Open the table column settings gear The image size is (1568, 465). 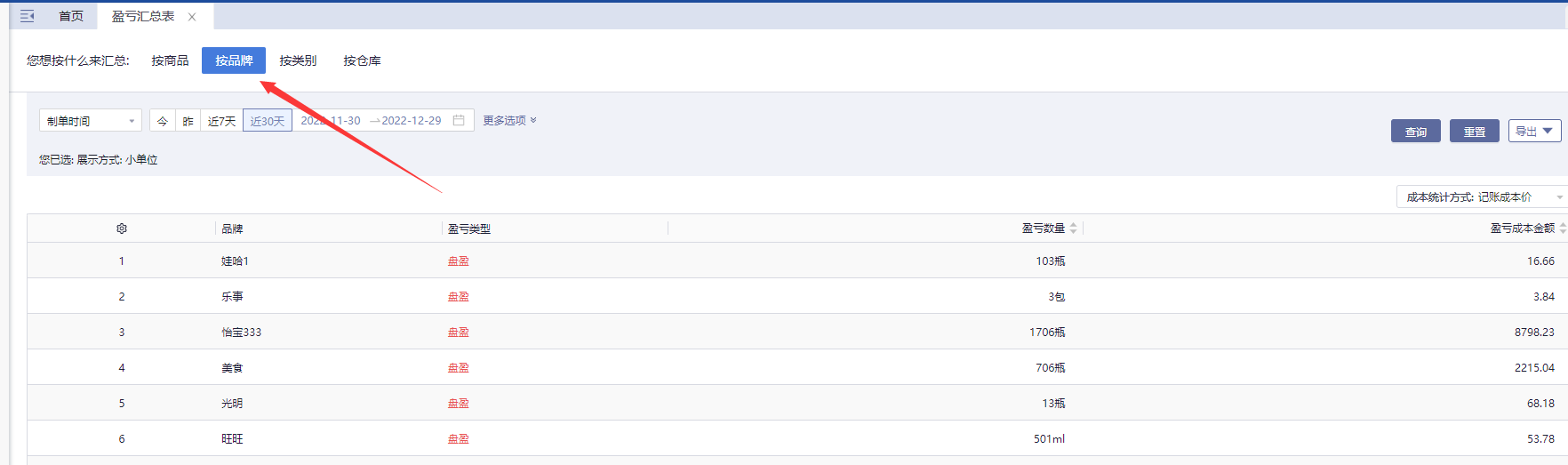coord(122,228)
